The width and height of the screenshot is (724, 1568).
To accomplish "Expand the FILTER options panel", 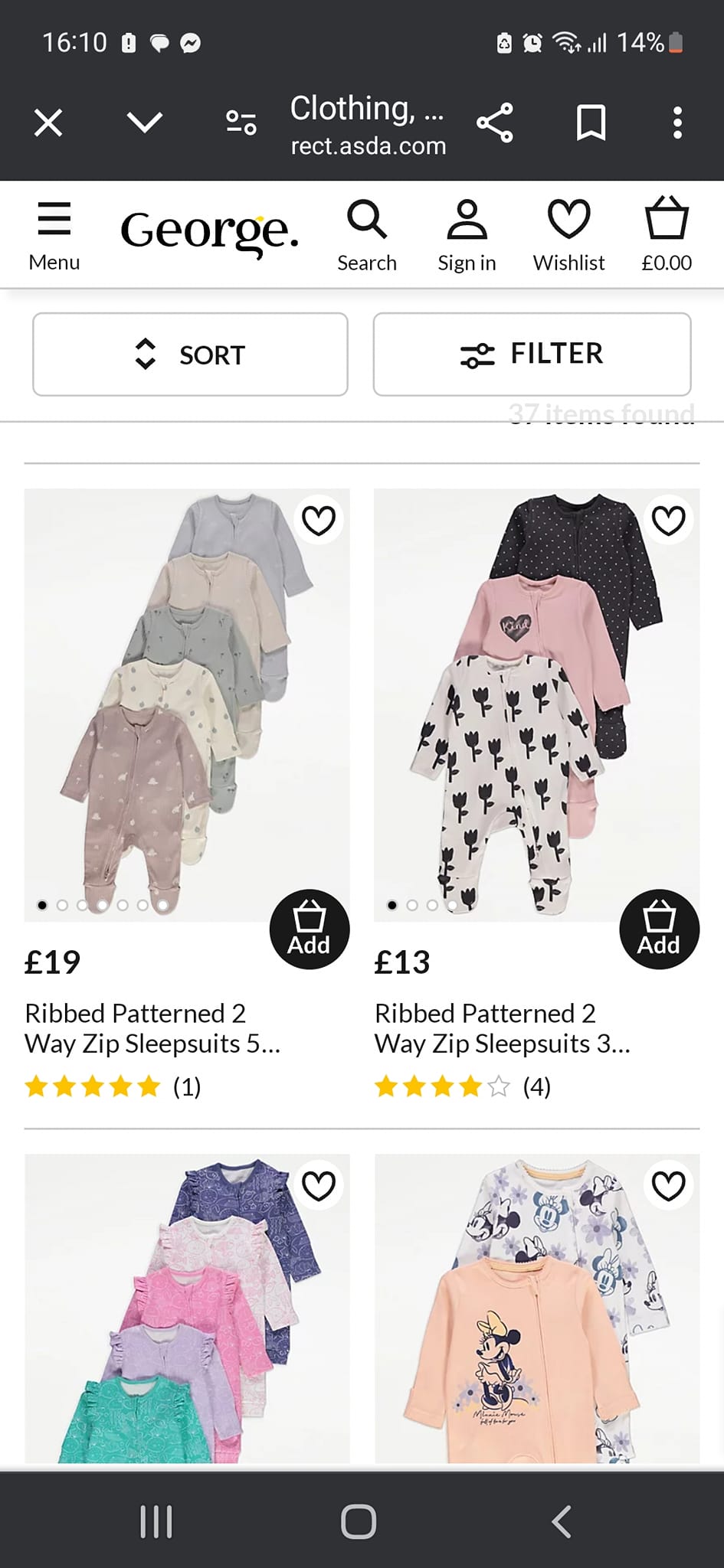I will [532, 354].
